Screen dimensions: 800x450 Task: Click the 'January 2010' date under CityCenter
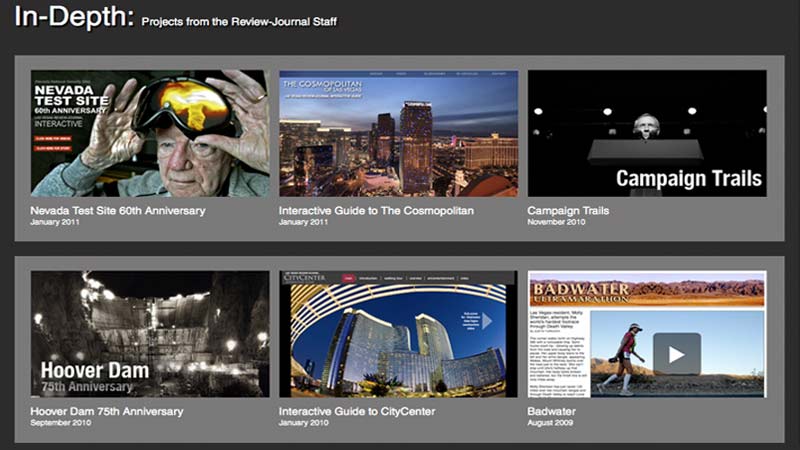tap(304, 422)
